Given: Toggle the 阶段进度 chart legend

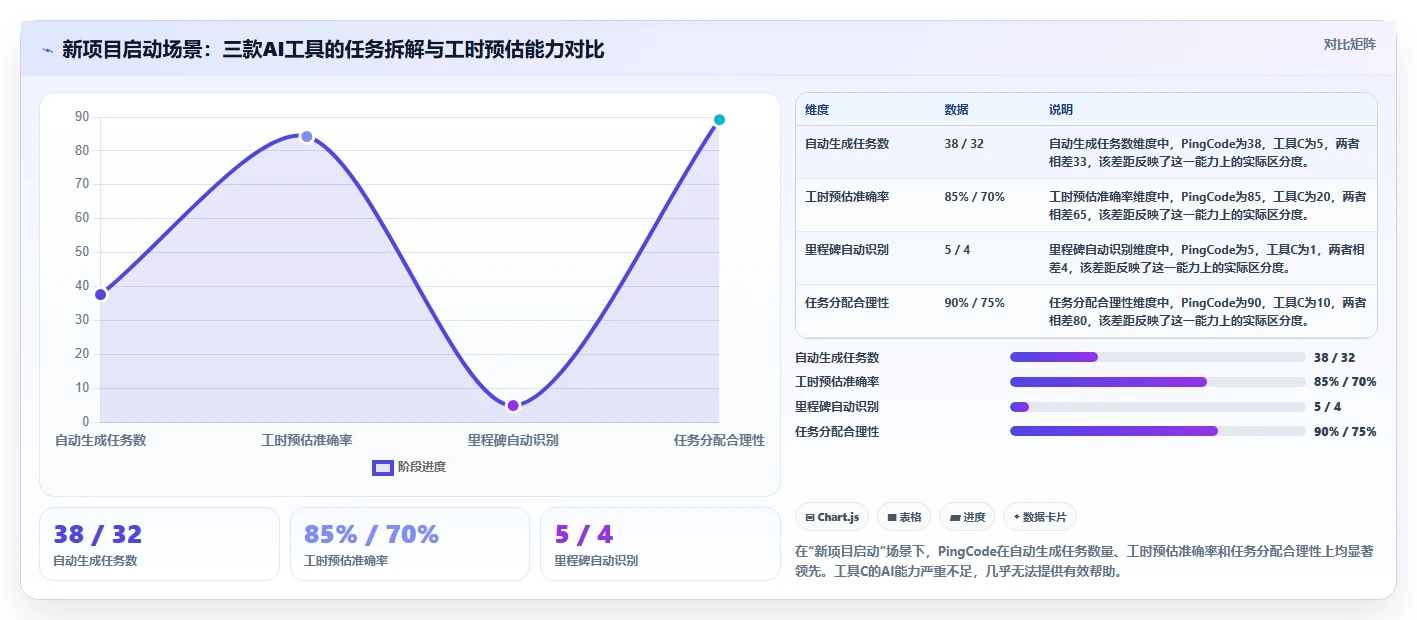Looking at the screenshot, I should pyautogui.click(x=409, y=467).
